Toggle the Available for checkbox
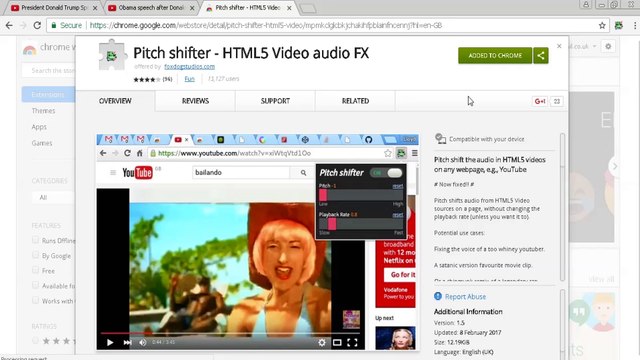 [36, 285]
